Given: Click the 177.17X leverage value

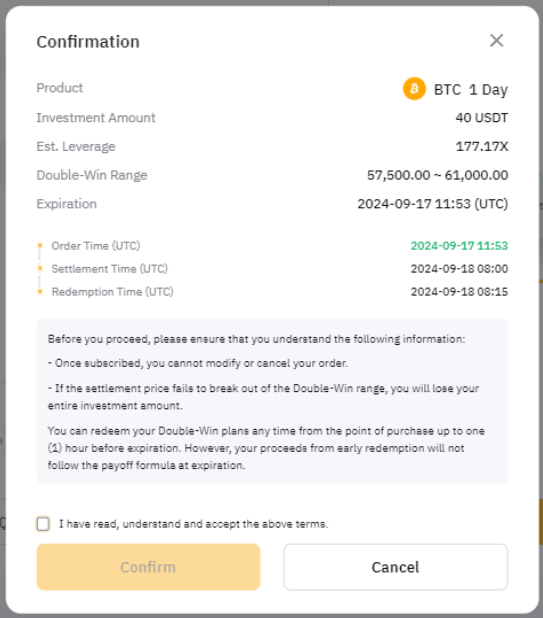Looking at the screenshot, I should 482,146.
